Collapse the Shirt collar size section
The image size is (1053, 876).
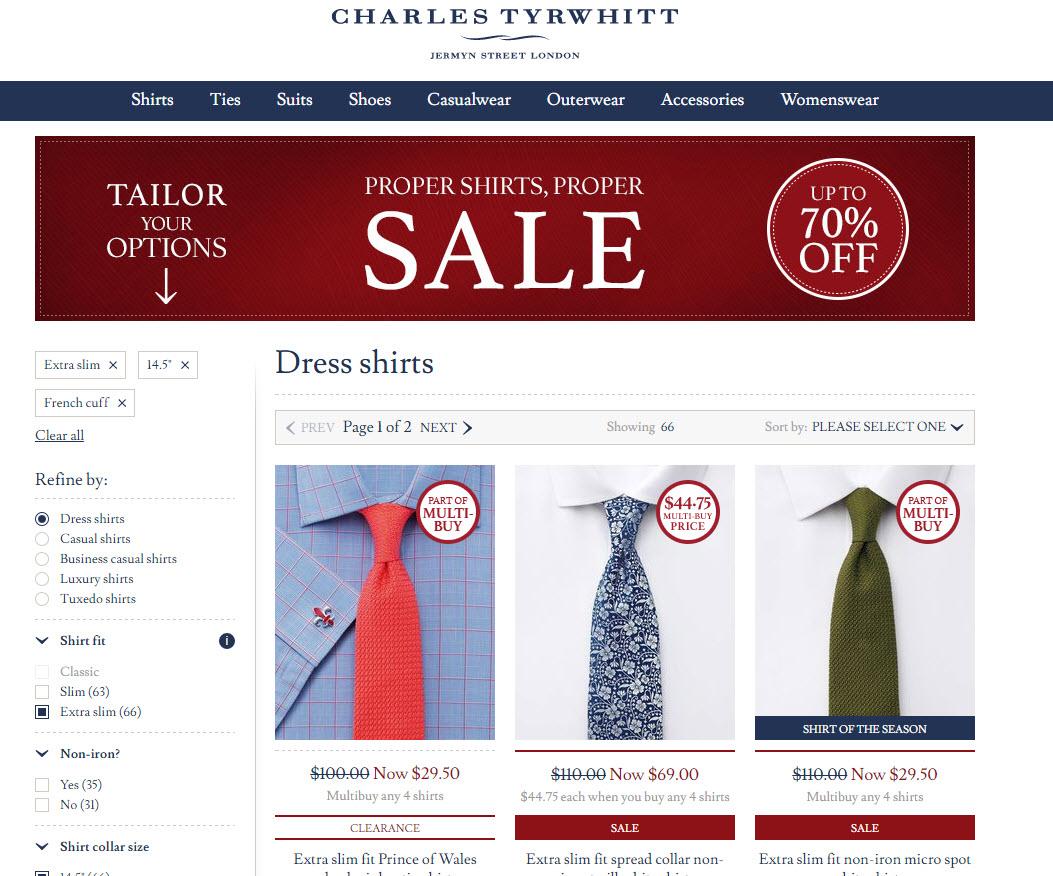(x=42, y=846)
